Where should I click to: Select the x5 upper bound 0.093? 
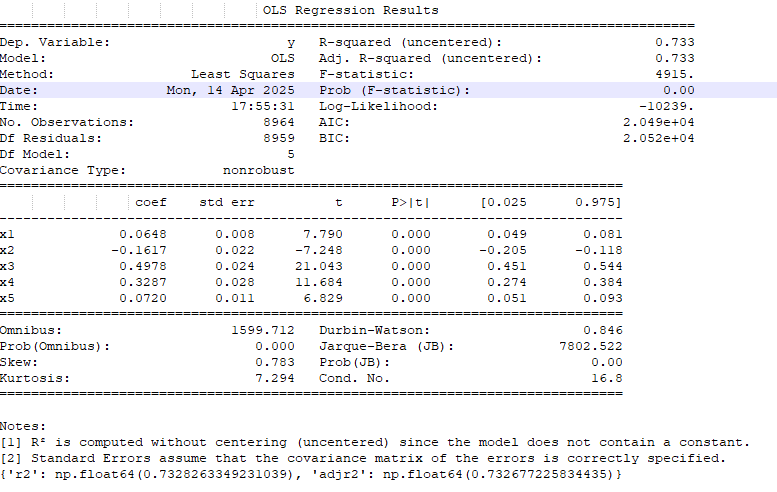tap(603, 298)
